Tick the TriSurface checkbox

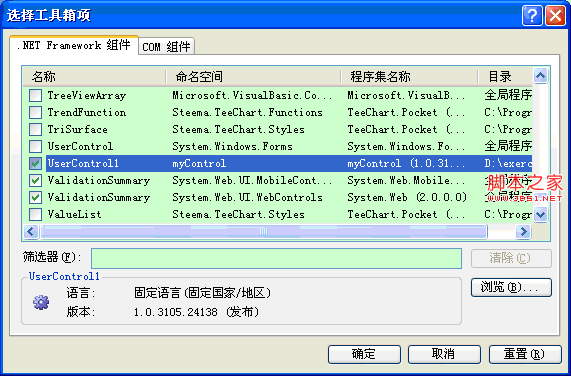click(x=35, y=129)
